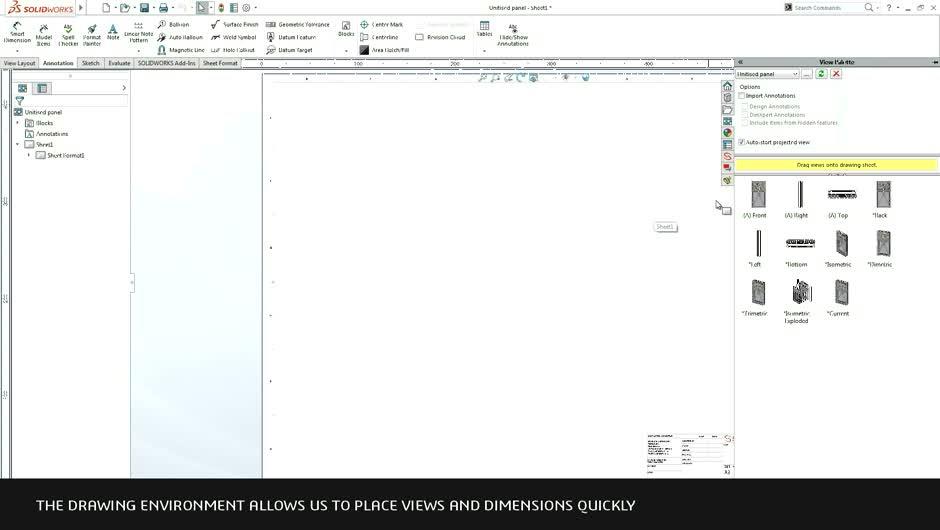Activate the Format Painter tool

click(92, 34)
